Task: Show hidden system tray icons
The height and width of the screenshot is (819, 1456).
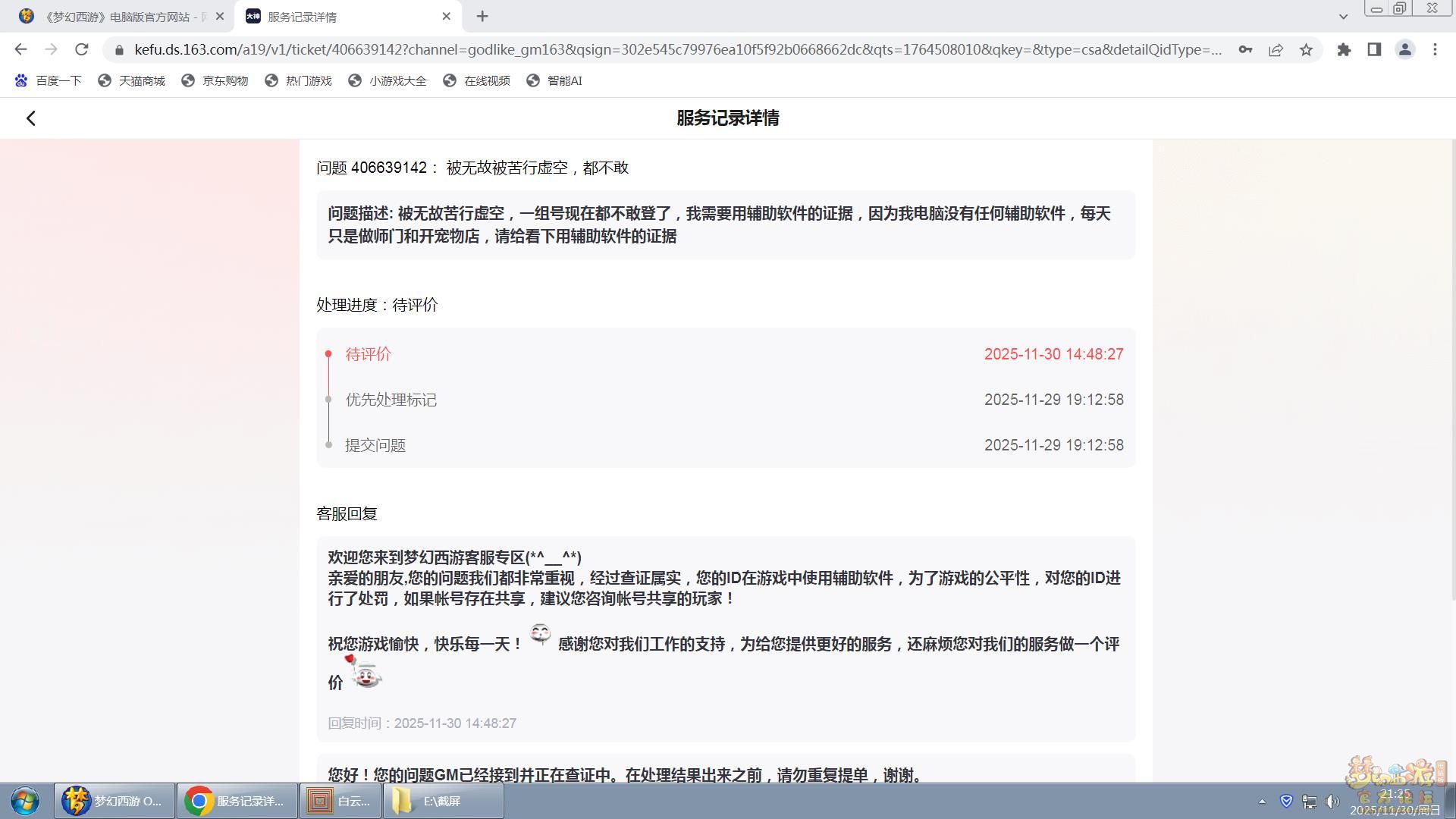Action: click(1262, 801)
